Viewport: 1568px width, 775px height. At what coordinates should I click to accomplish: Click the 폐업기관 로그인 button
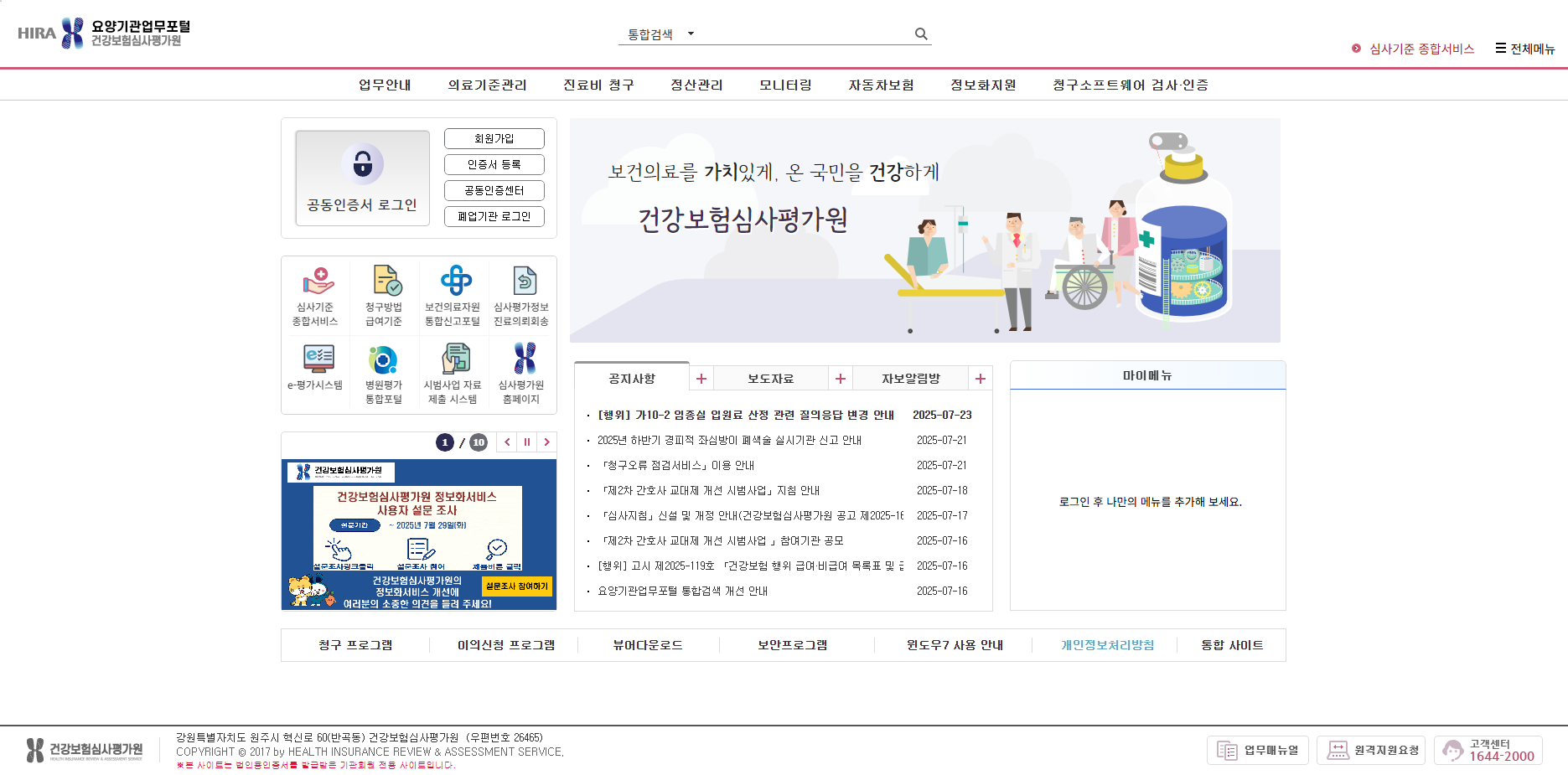coord(494,216)
